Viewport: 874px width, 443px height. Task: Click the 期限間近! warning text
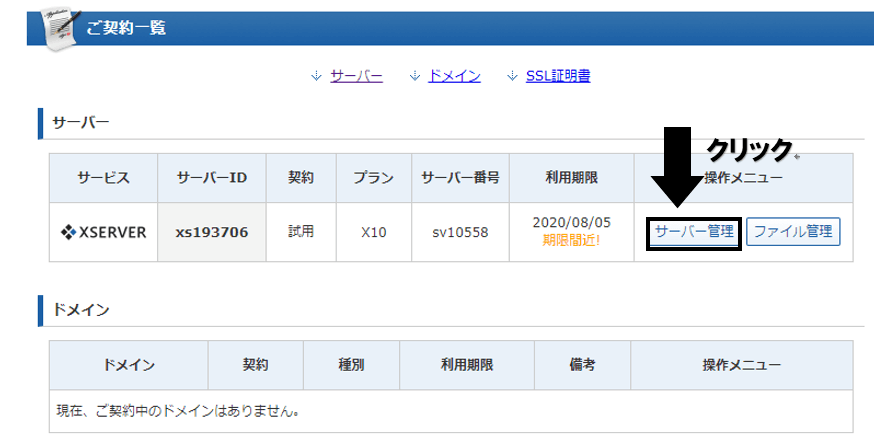pyautogui.click(x=571, y=240)
